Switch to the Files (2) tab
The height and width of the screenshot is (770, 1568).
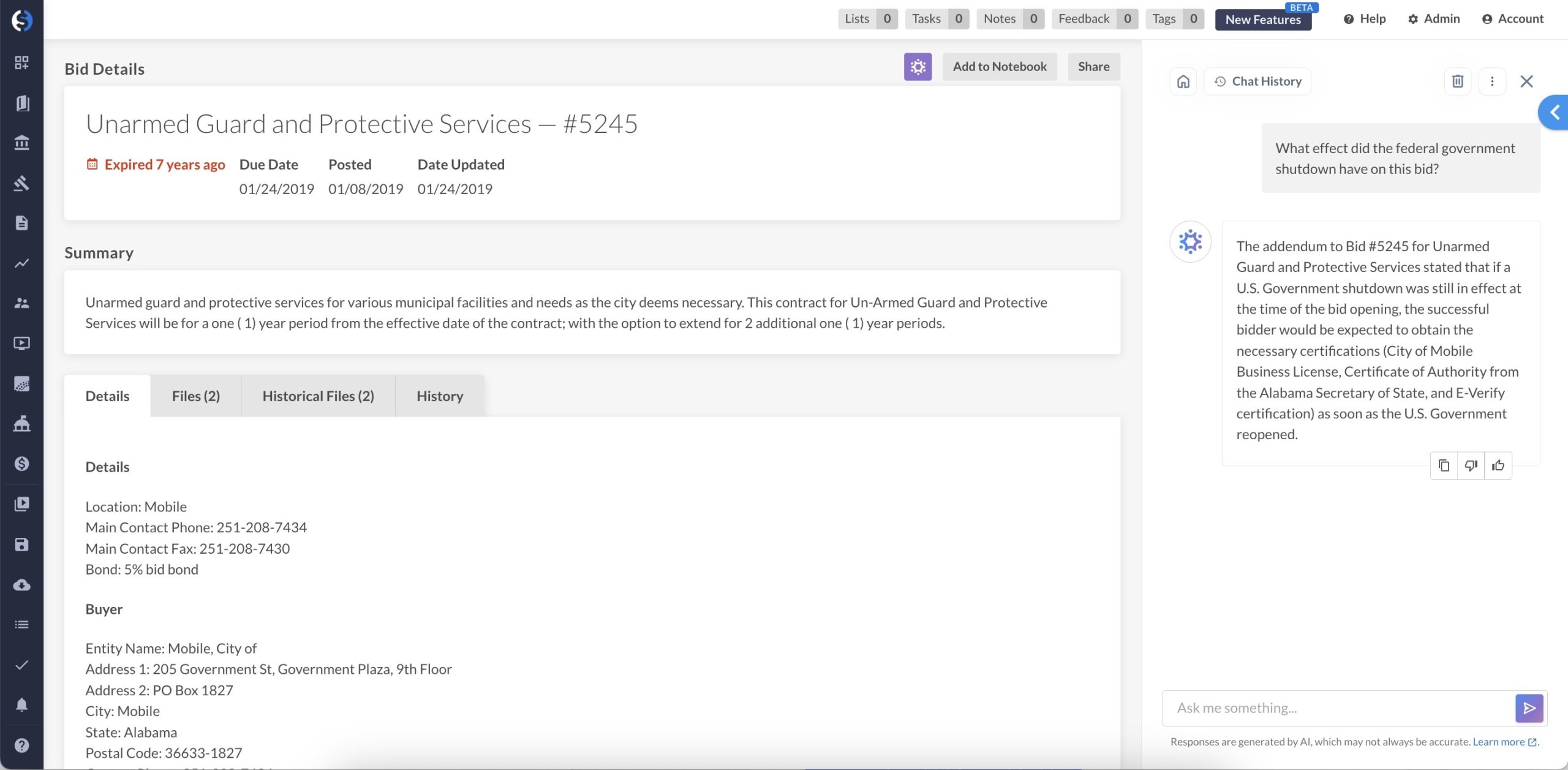[195, 396]
